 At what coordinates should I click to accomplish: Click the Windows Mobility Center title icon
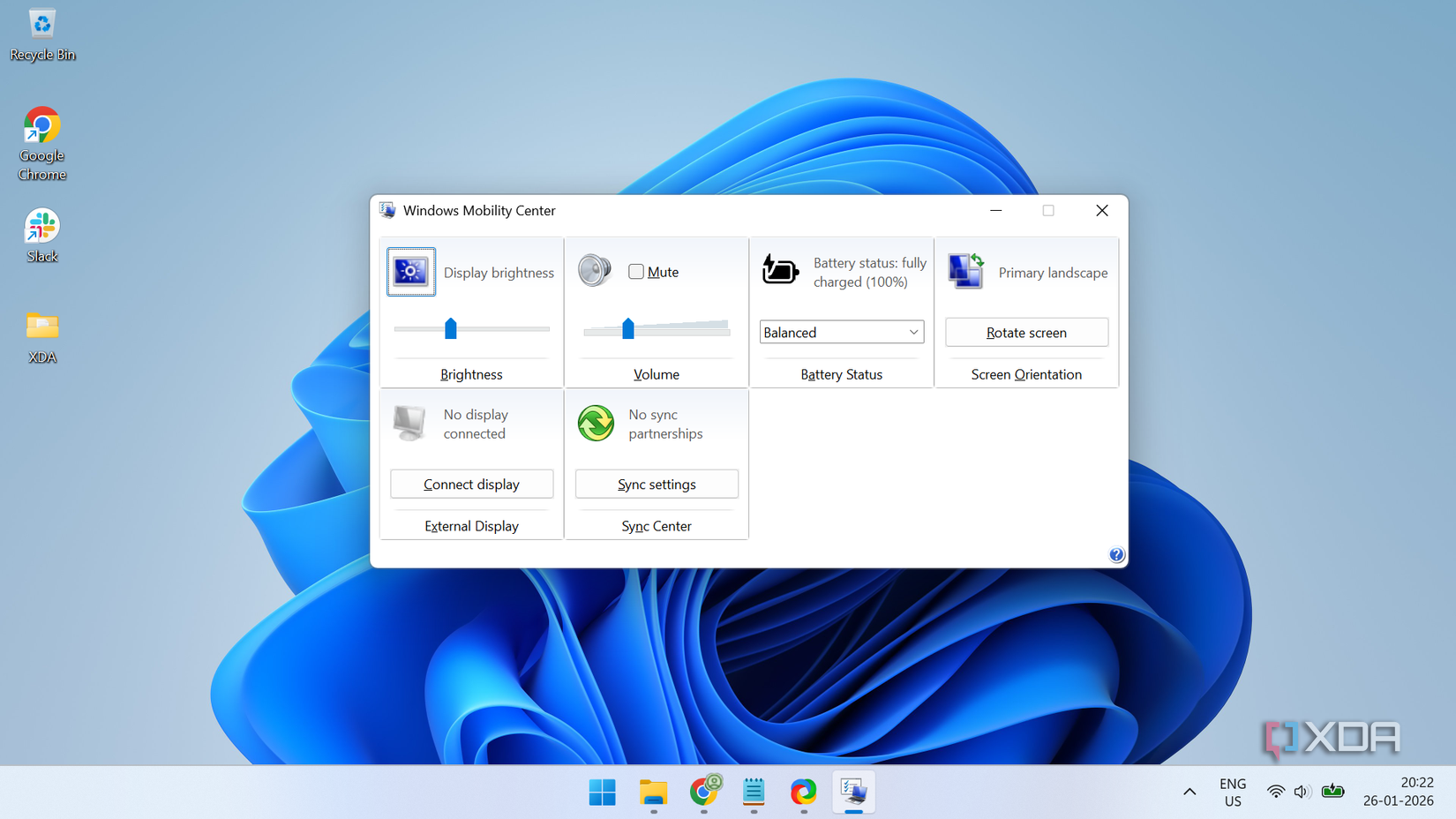click(x=387, y=210)
